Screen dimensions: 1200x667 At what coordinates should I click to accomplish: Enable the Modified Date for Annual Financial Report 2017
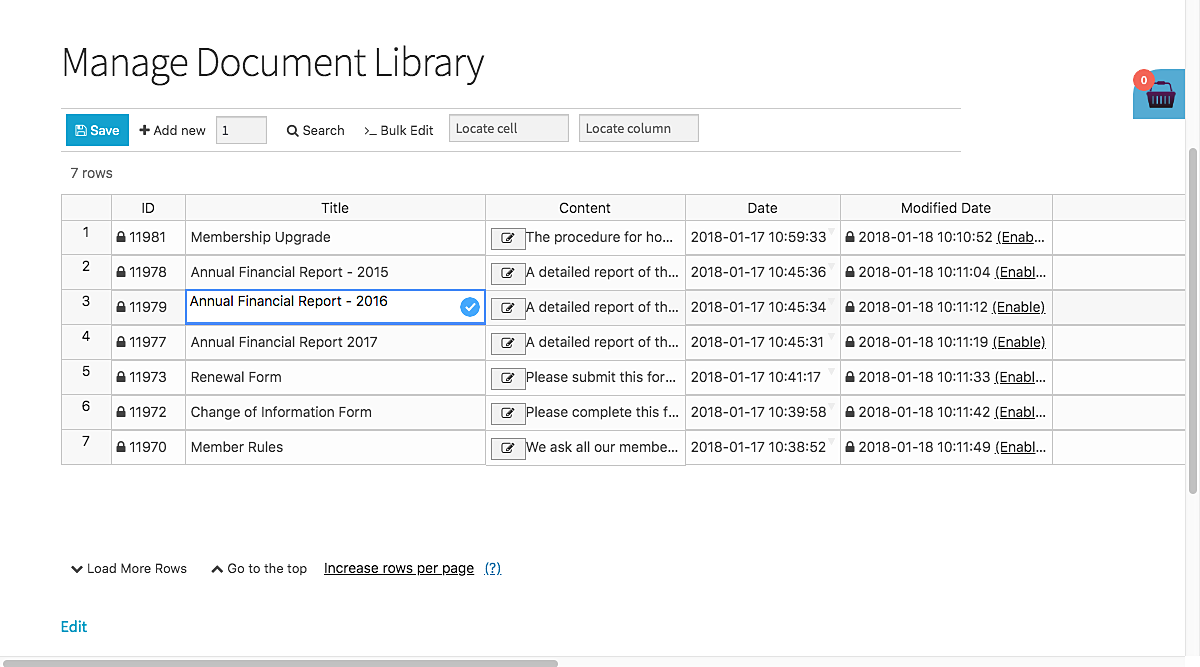[x=1018, y=342]
